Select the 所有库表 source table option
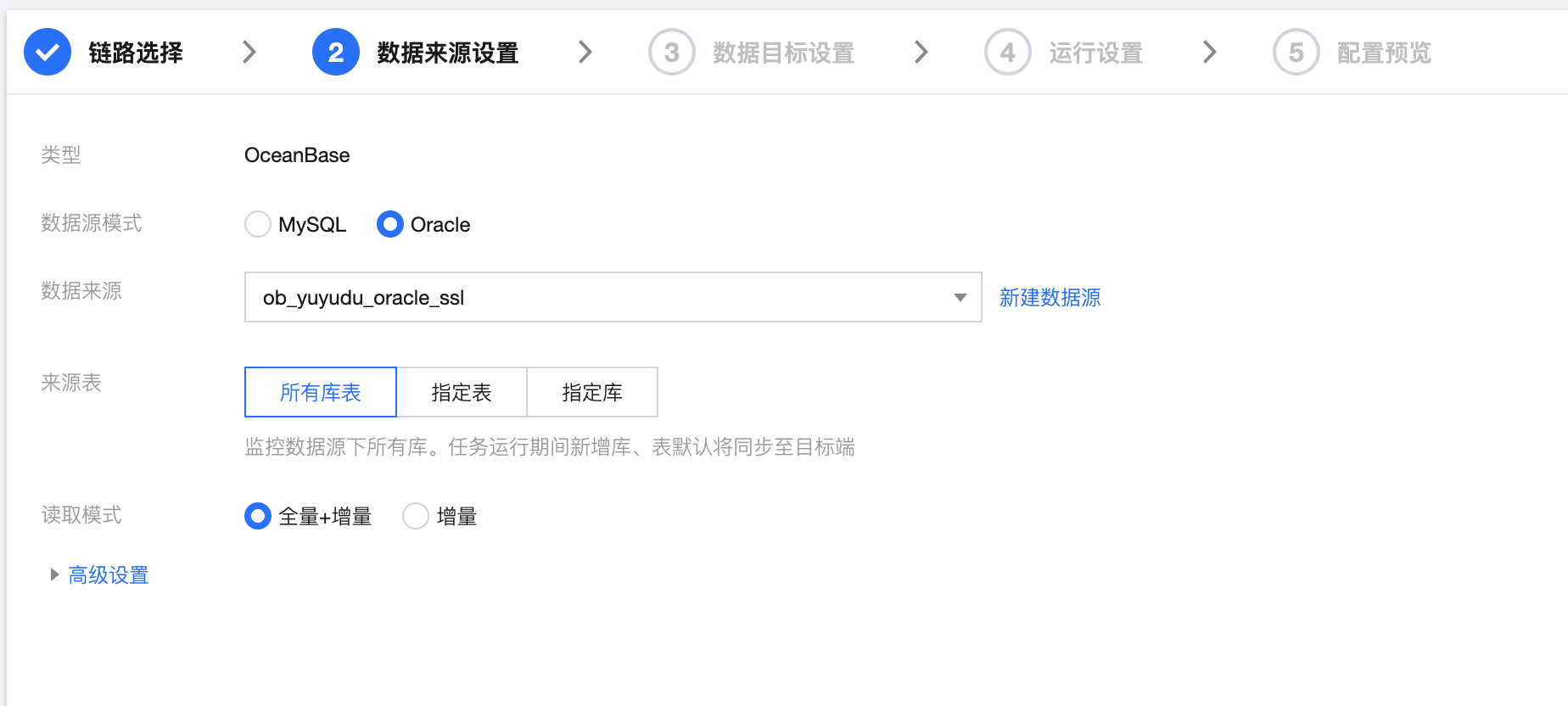 pos(321,393)
